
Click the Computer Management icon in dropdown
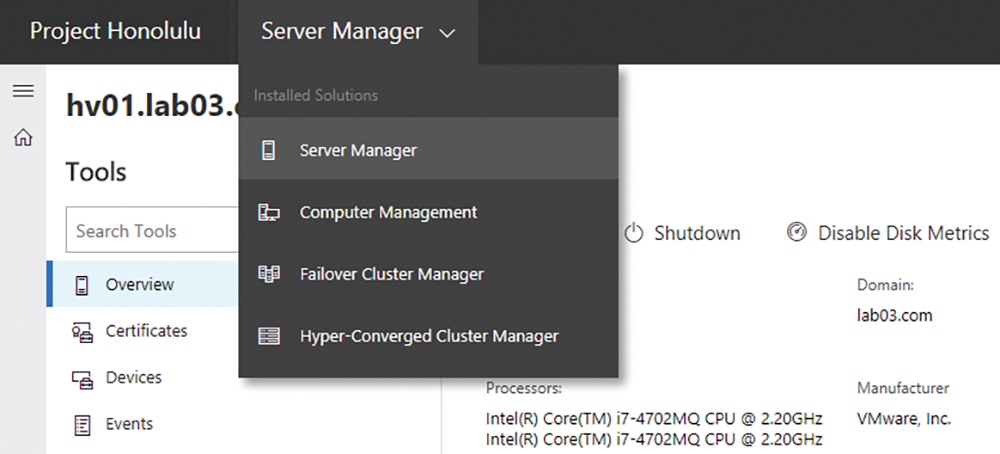point(268,212)
